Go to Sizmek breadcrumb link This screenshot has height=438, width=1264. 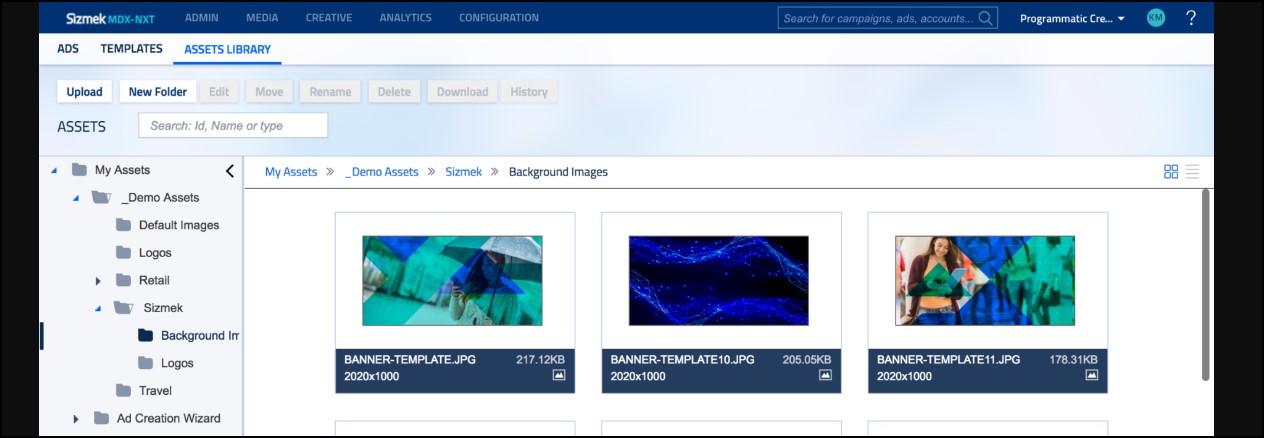click(x=464, y=172)
